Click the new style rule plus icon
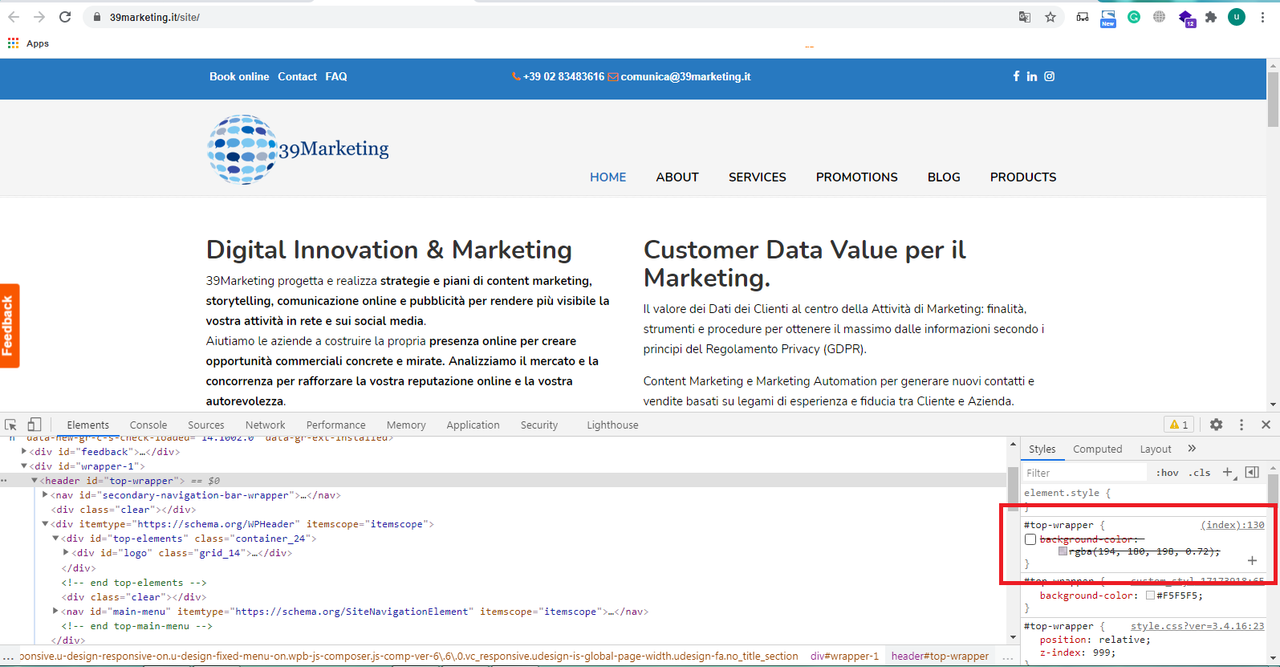 point(1228,472)
